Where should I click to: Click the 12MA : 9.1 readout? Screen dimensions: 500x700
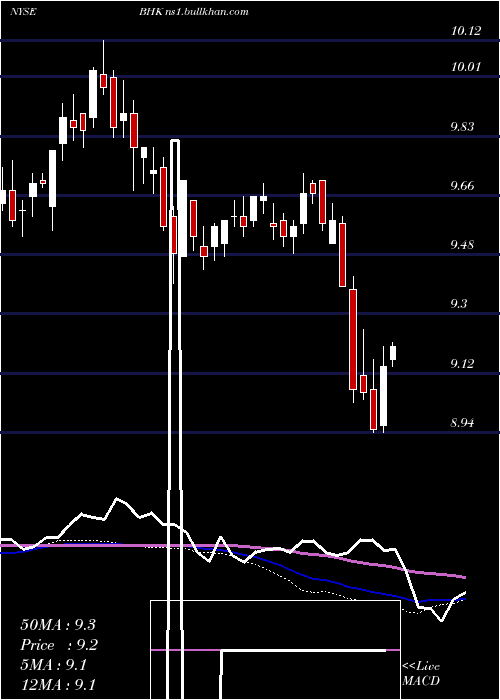tap(58, 685)
